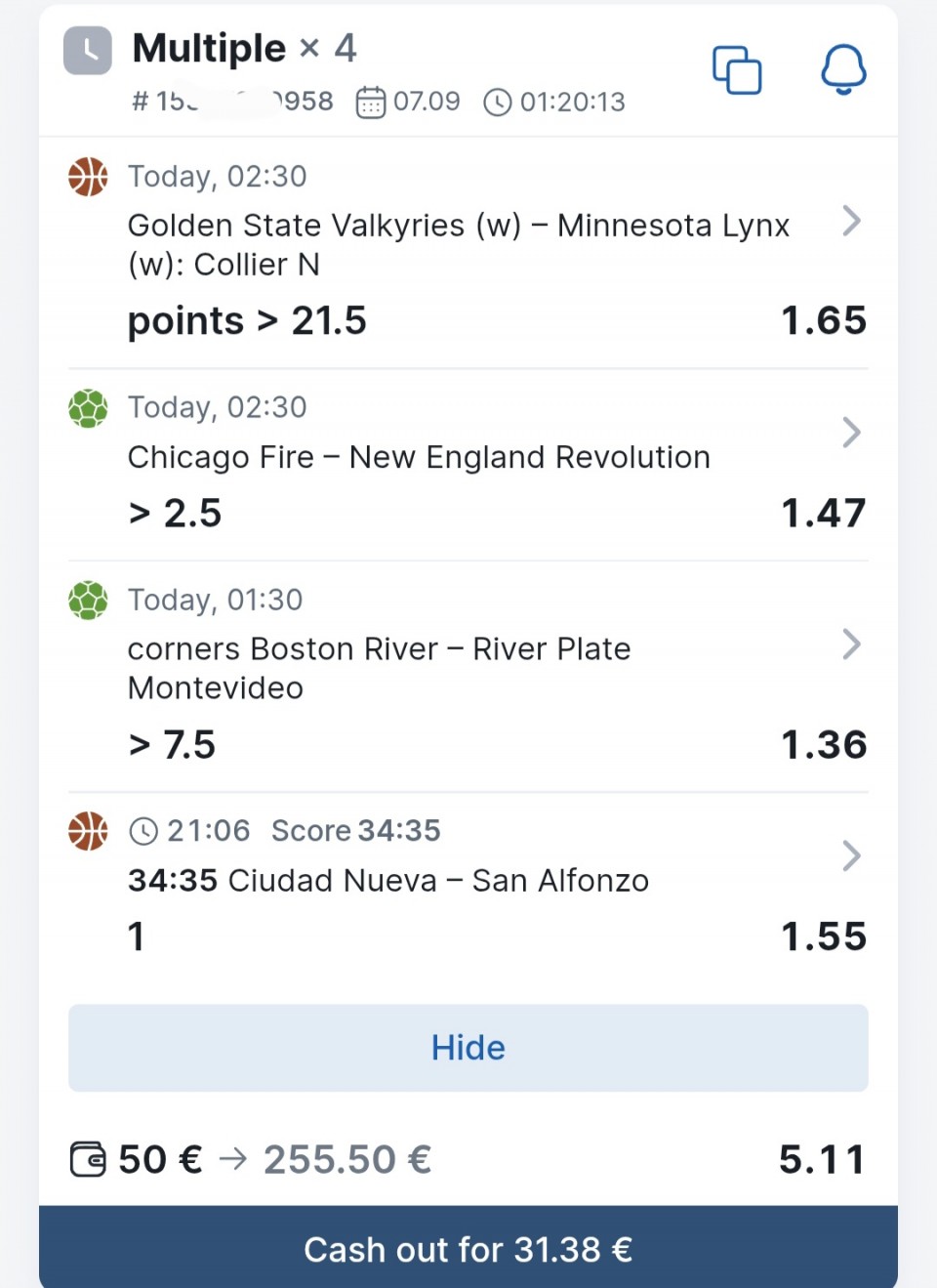
Task: Expand Ciudad Nueva – San Alfonzo chevron
Action: coord(851,855)
